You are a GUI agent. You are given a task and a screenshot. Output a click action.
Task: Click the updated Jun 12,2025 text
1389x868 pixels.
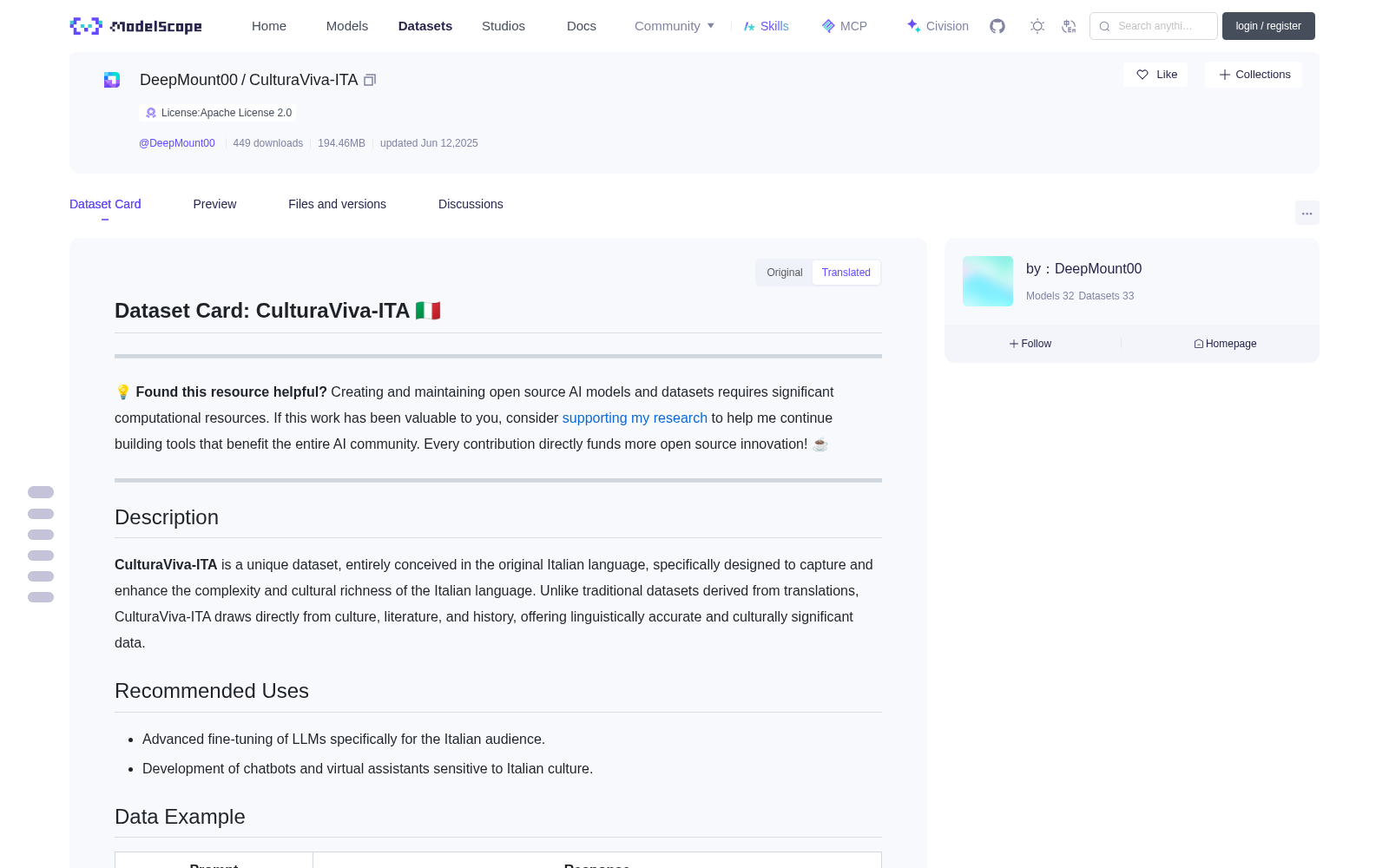pyautogui.click(x=429, y=143)
